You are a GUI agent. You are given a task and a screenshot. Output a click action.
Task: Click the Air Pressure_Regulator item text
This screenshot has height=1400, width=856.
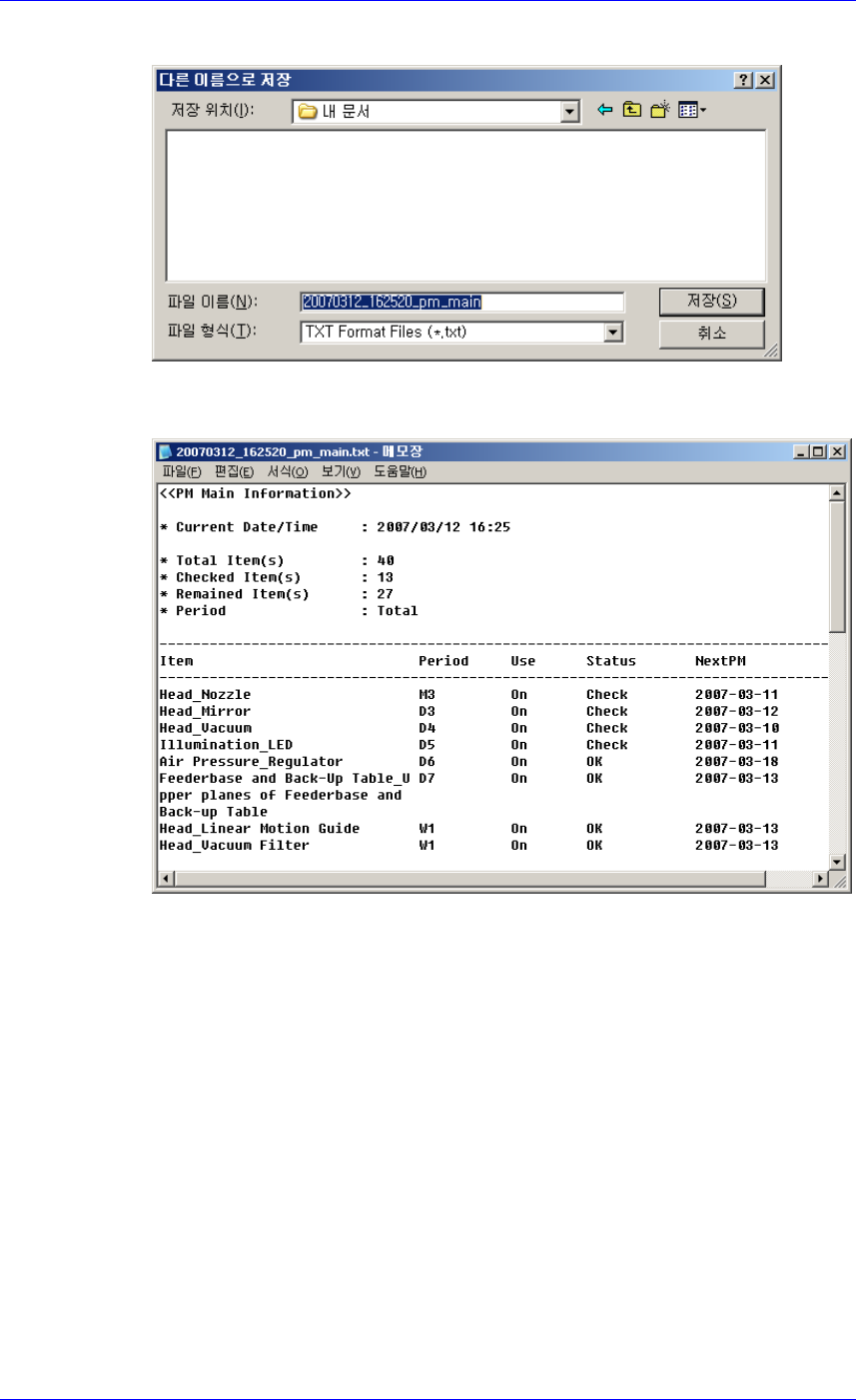pos(251,762)
